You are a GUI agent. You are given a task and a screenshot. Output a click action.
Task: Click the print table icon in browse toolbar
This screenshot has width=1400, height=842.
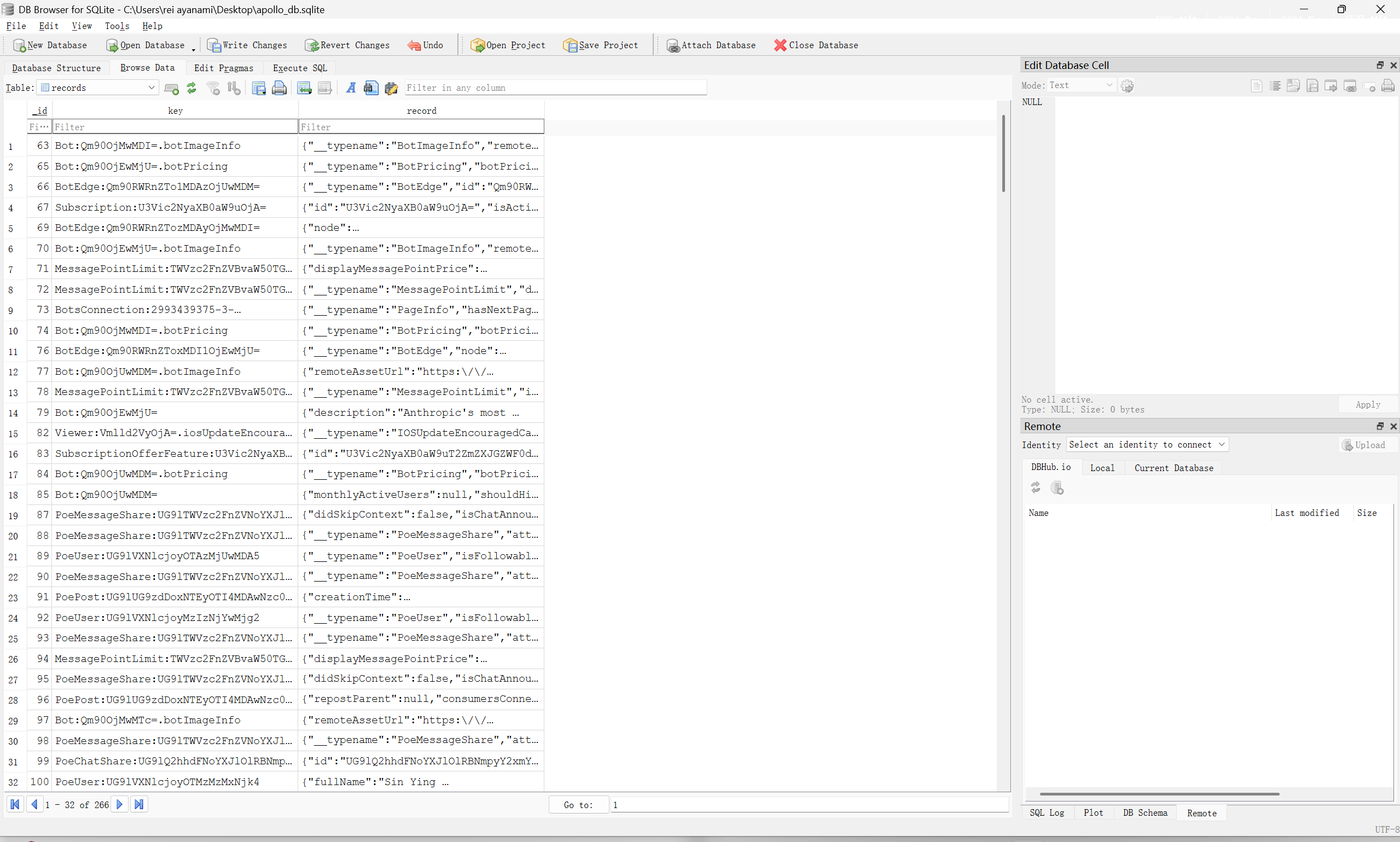[x=279, y=88]
